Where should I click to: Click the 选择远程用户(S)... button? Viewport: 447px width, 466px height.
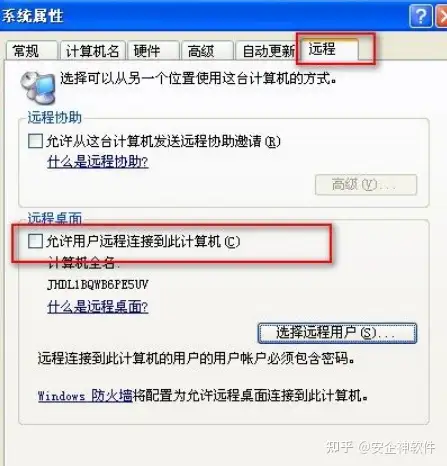pos(337,333)
